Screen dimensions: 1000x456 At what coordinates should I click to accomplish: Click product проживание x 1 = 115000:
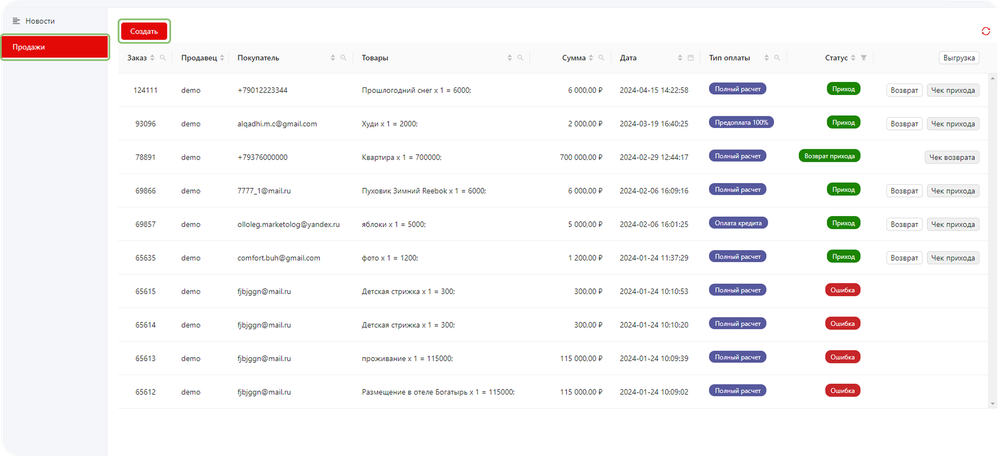(408, 358)
